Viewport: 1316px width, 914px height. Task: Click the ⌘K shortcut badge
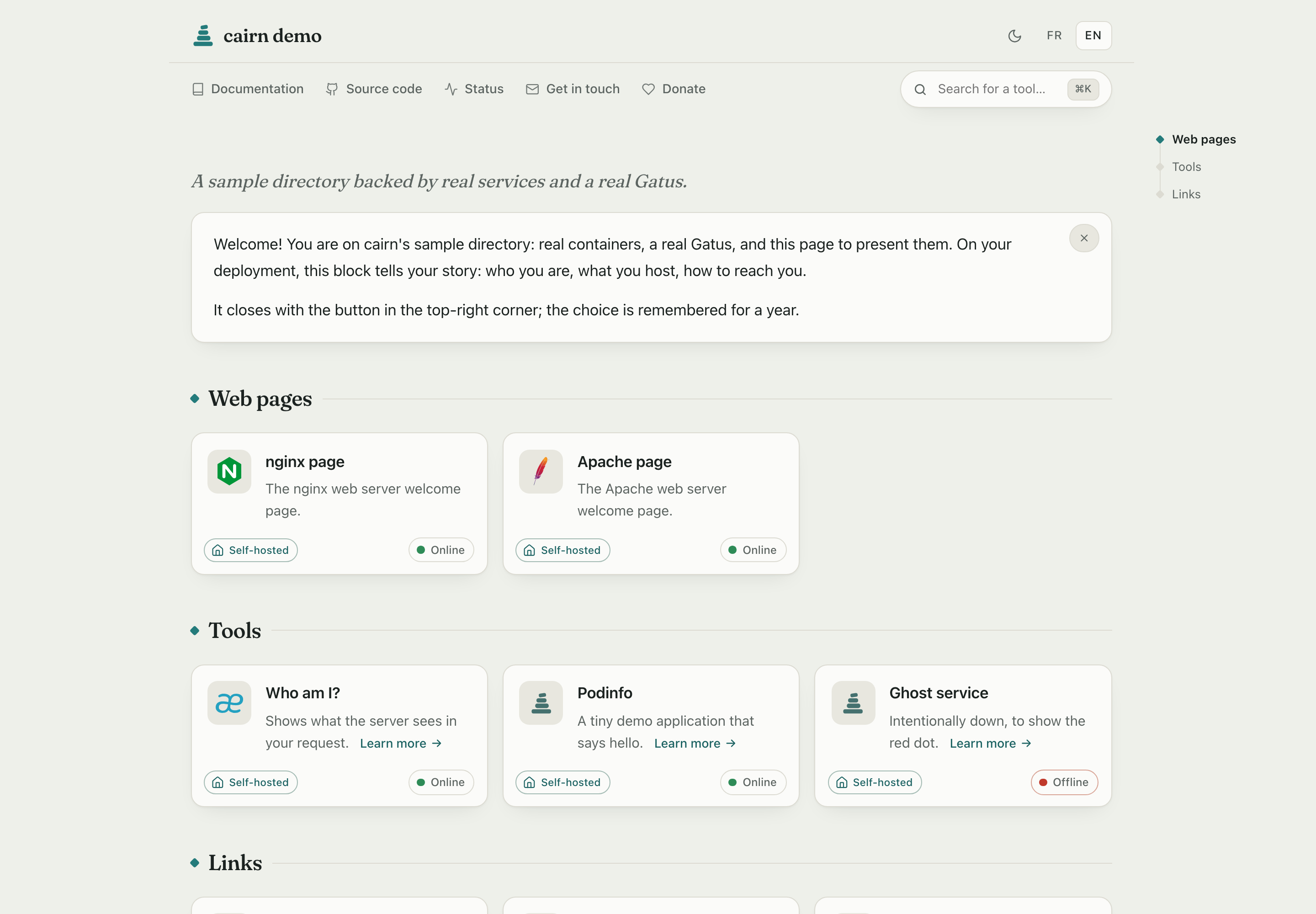(x=1083, y=89)
